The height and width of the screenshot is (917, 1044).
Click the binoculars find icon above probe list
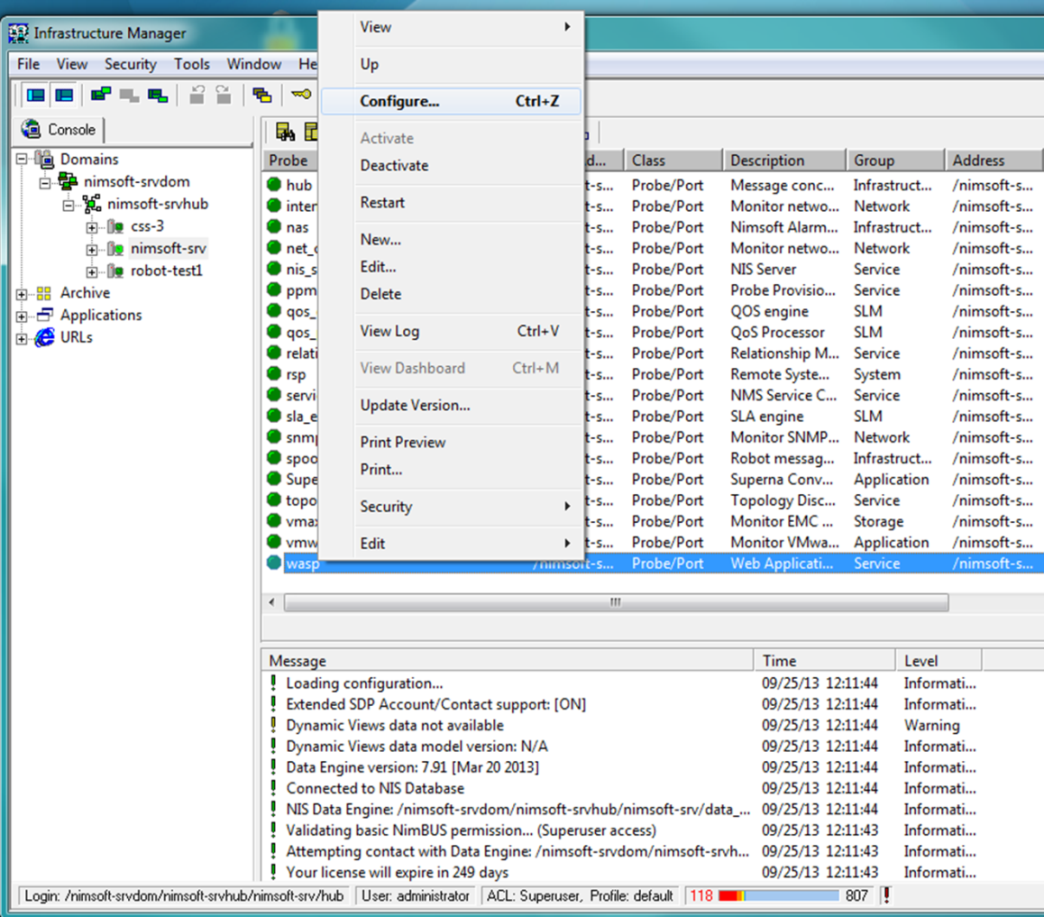tap(285, 133)
